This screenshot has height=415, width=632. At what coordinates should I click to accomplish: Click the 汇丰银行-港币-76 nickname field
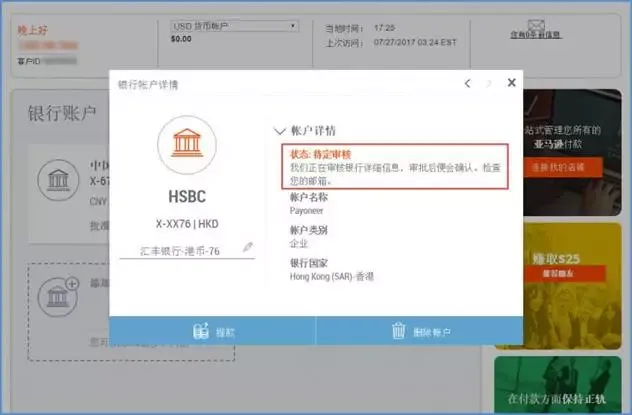tap(187, 251)
